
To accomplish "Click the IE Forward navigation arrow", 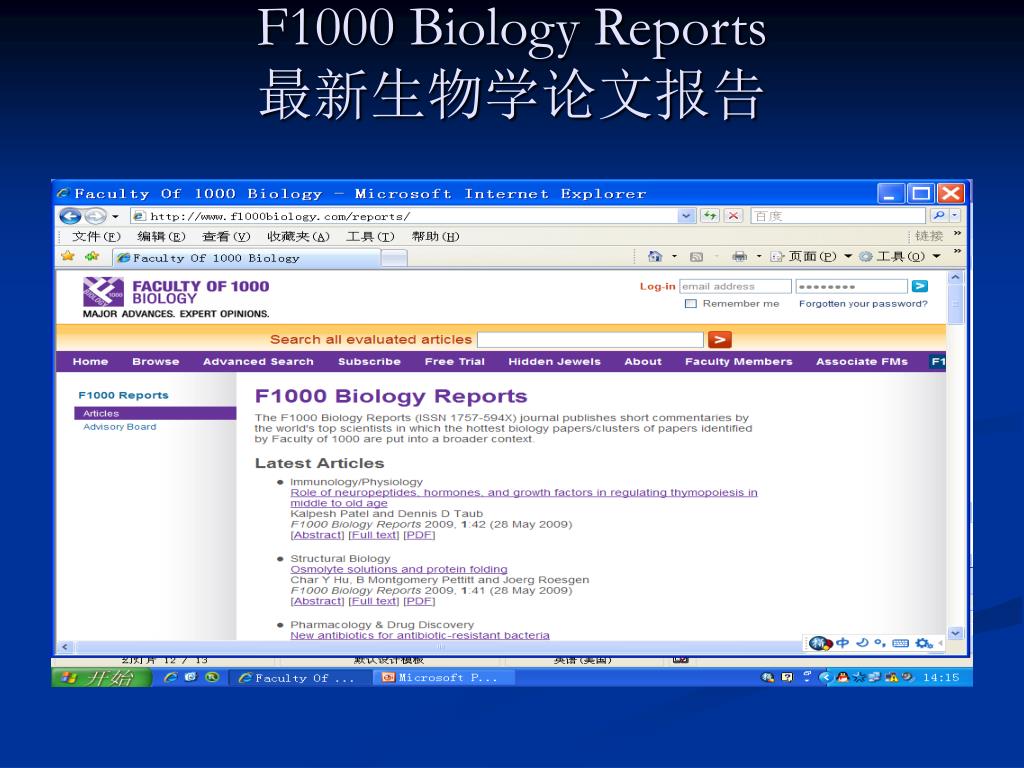I will (95, 216).
